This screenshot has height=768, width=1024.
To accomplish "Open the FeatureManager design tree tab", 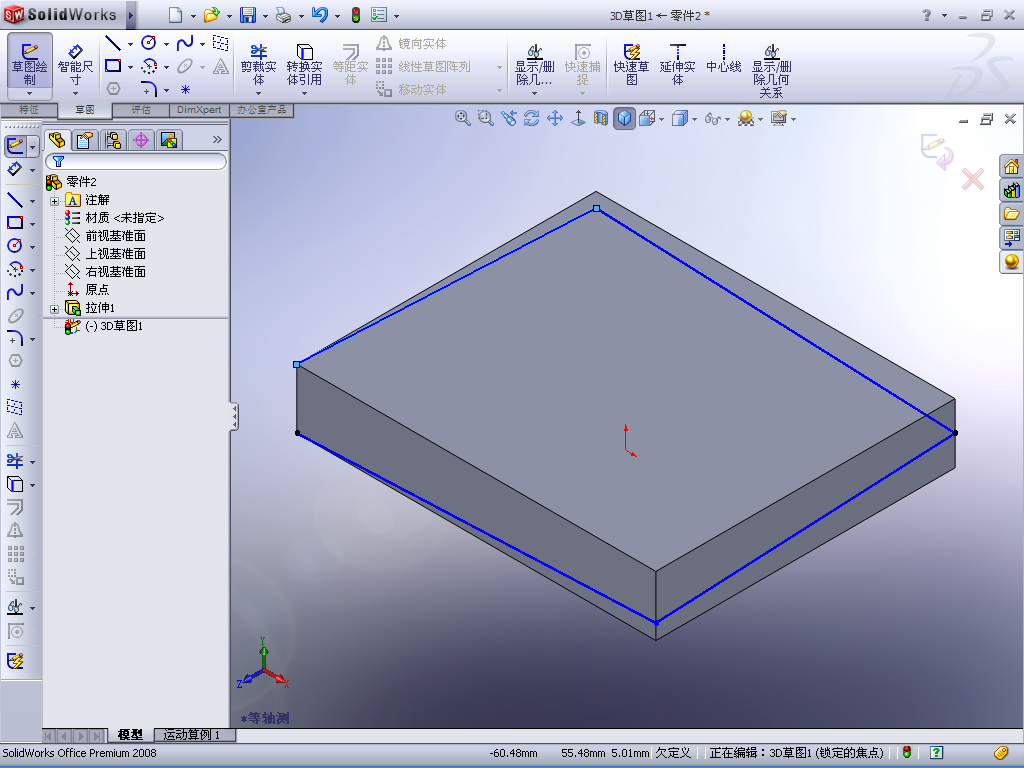I will pos(57,140).
